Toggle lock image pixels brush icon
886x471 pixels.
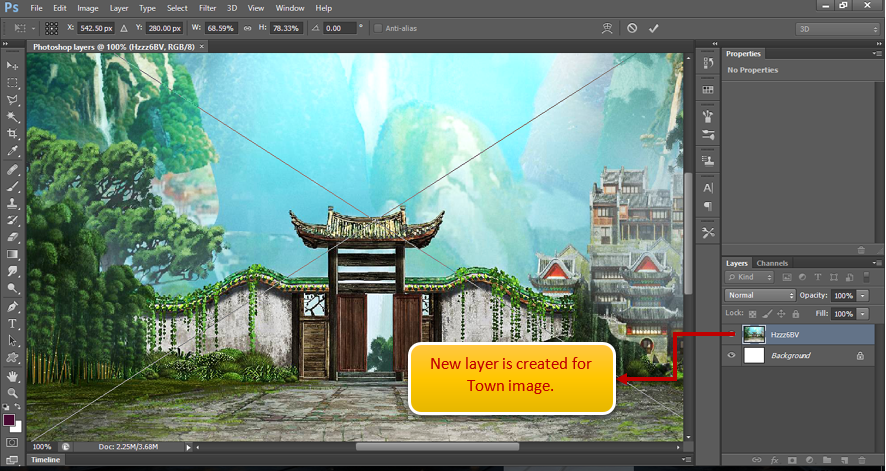(x=767, y=314)
